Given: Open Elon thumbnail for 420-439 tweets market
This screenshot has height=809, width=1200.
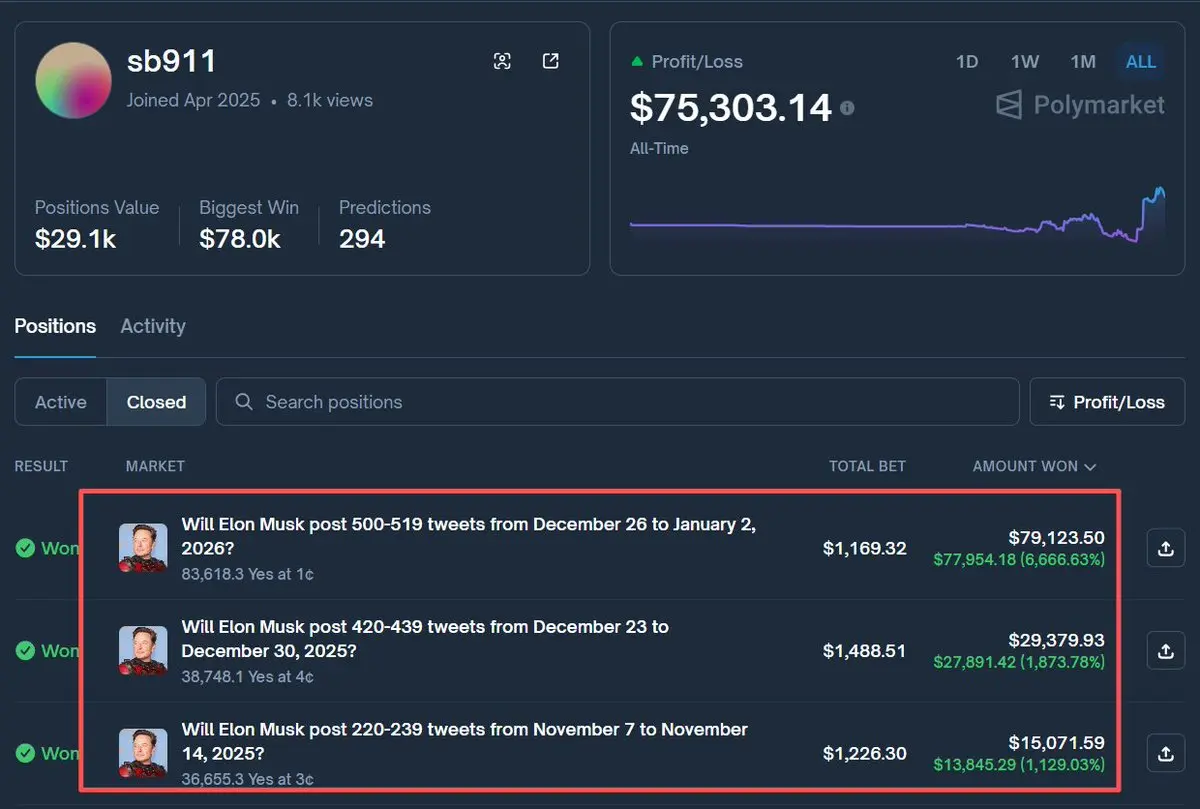Looking at the screenshot, I should 143,650.
